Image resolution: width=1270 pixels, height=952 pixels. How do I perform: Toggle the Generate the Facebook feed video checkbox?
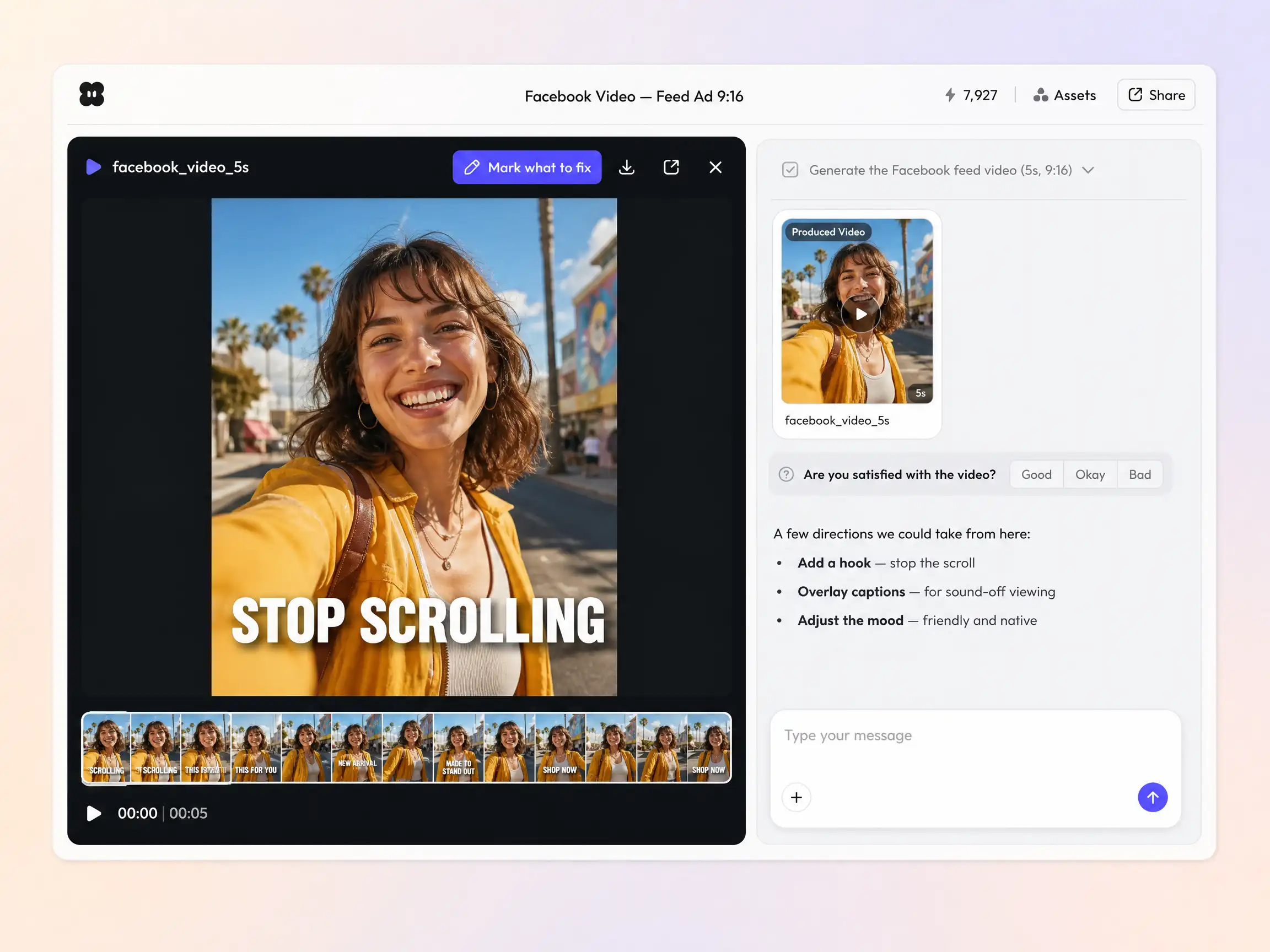789,170
